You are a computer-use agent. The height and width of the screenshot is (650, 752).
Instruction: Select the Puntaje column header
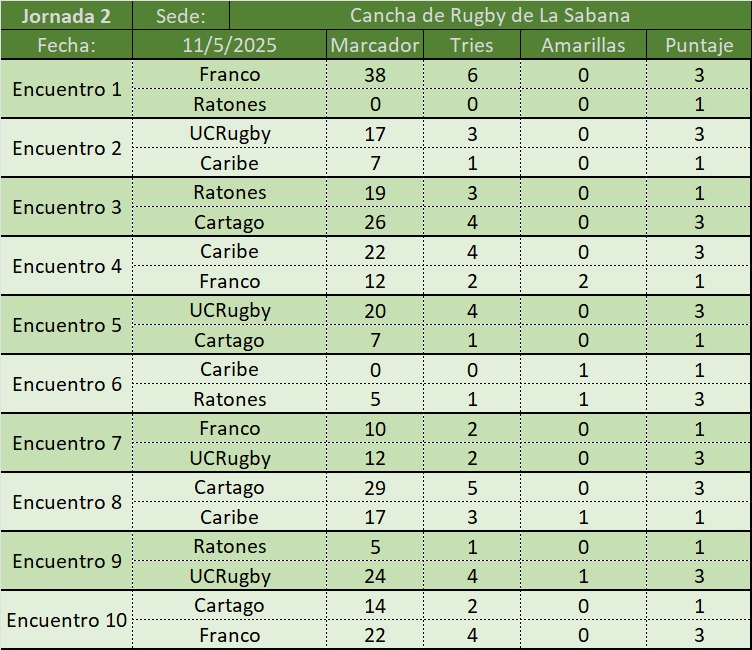click(699, 45)
